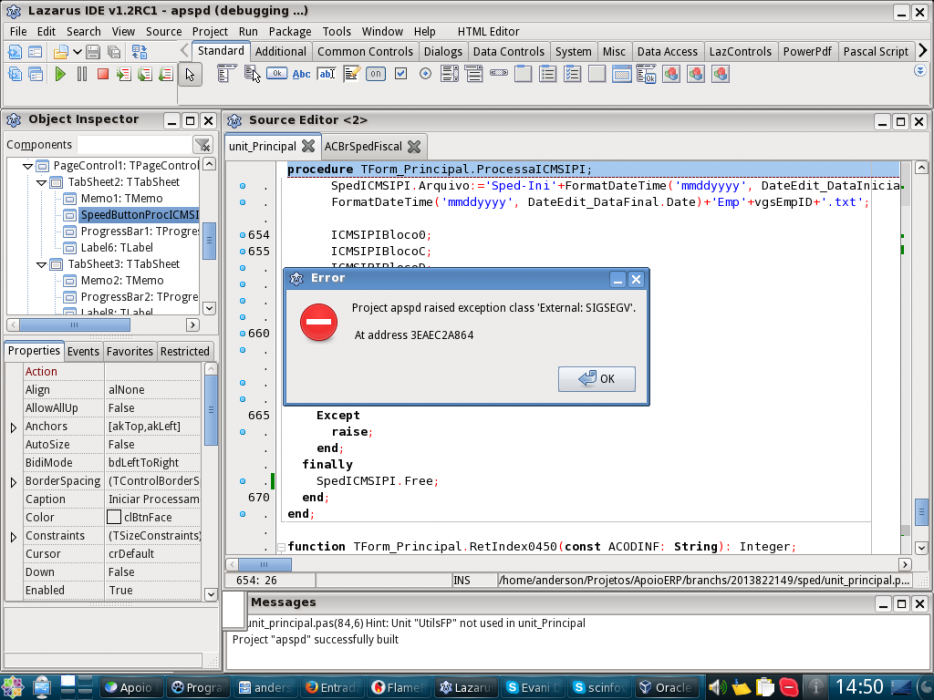The height and width of the screenshot is (700, 934).
Task: Select the TRadioButton component in the palette
Action: coord(425,74)
